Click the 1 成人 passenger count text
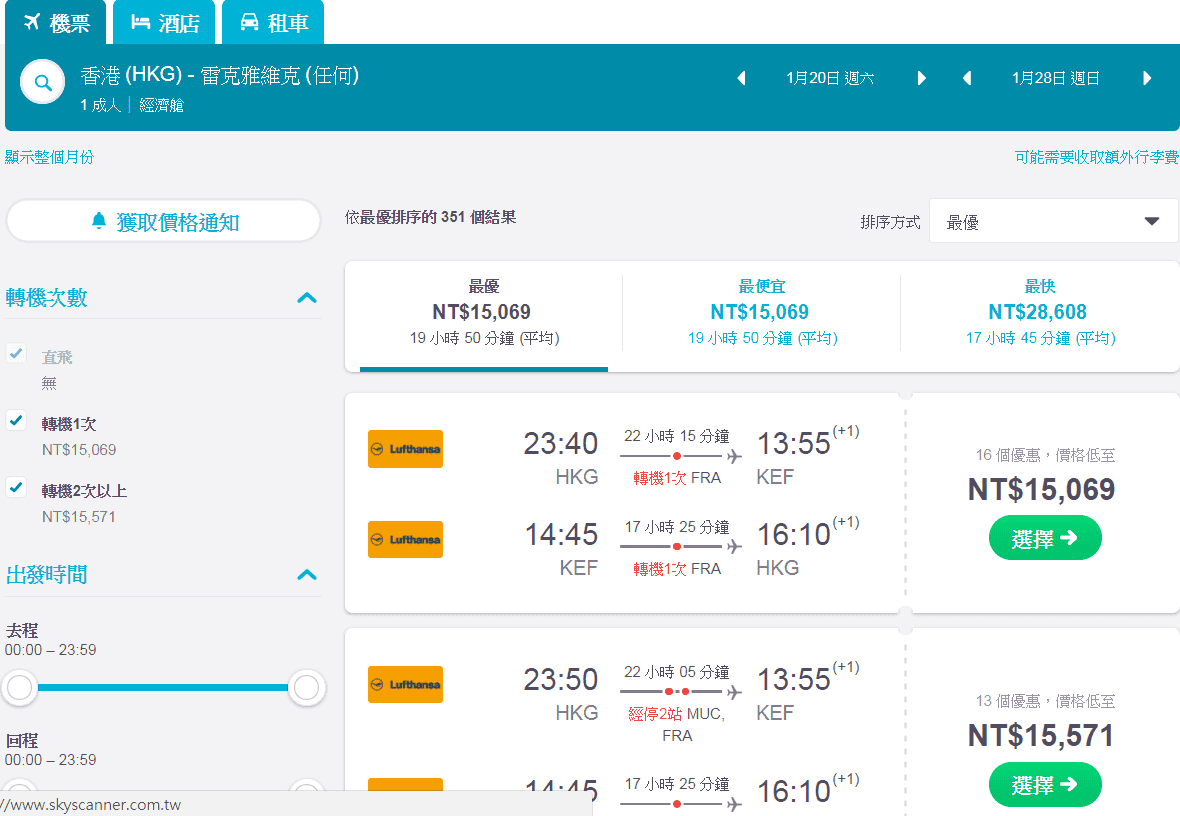Viewport: 1180px width, 816px height. coord(101,105)
